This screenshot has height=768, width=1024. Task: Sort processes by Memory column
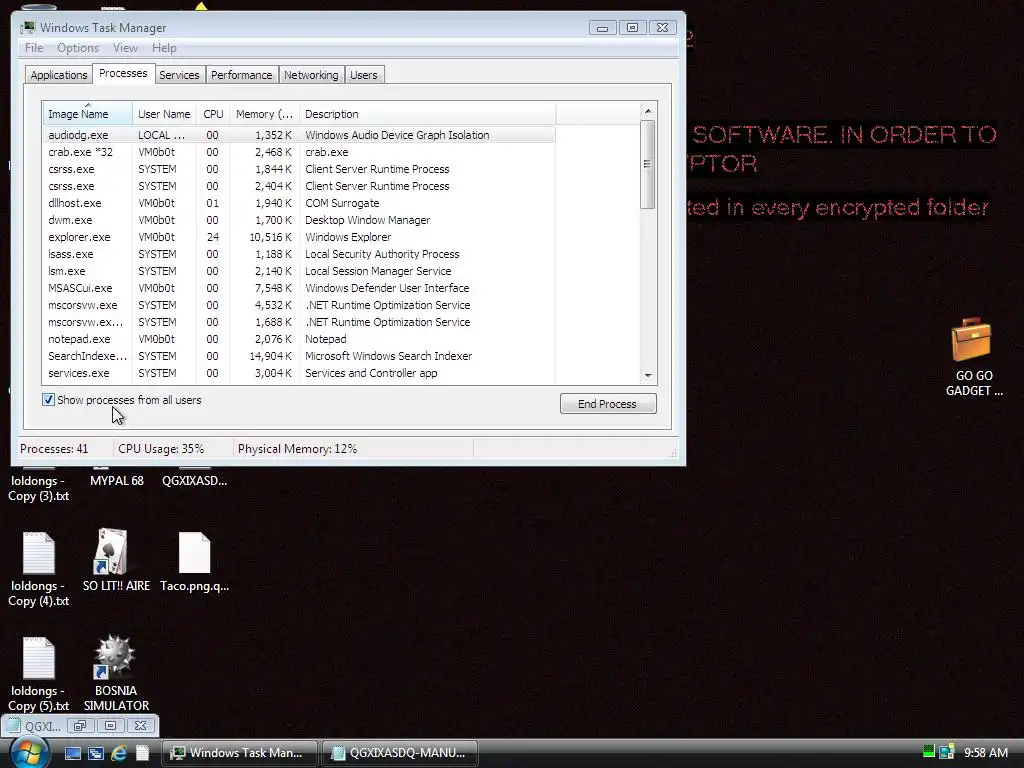[264, 114]
